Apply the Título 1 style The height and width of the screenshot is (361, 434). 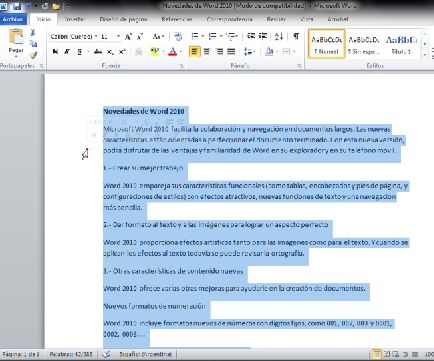click(401, 44)
